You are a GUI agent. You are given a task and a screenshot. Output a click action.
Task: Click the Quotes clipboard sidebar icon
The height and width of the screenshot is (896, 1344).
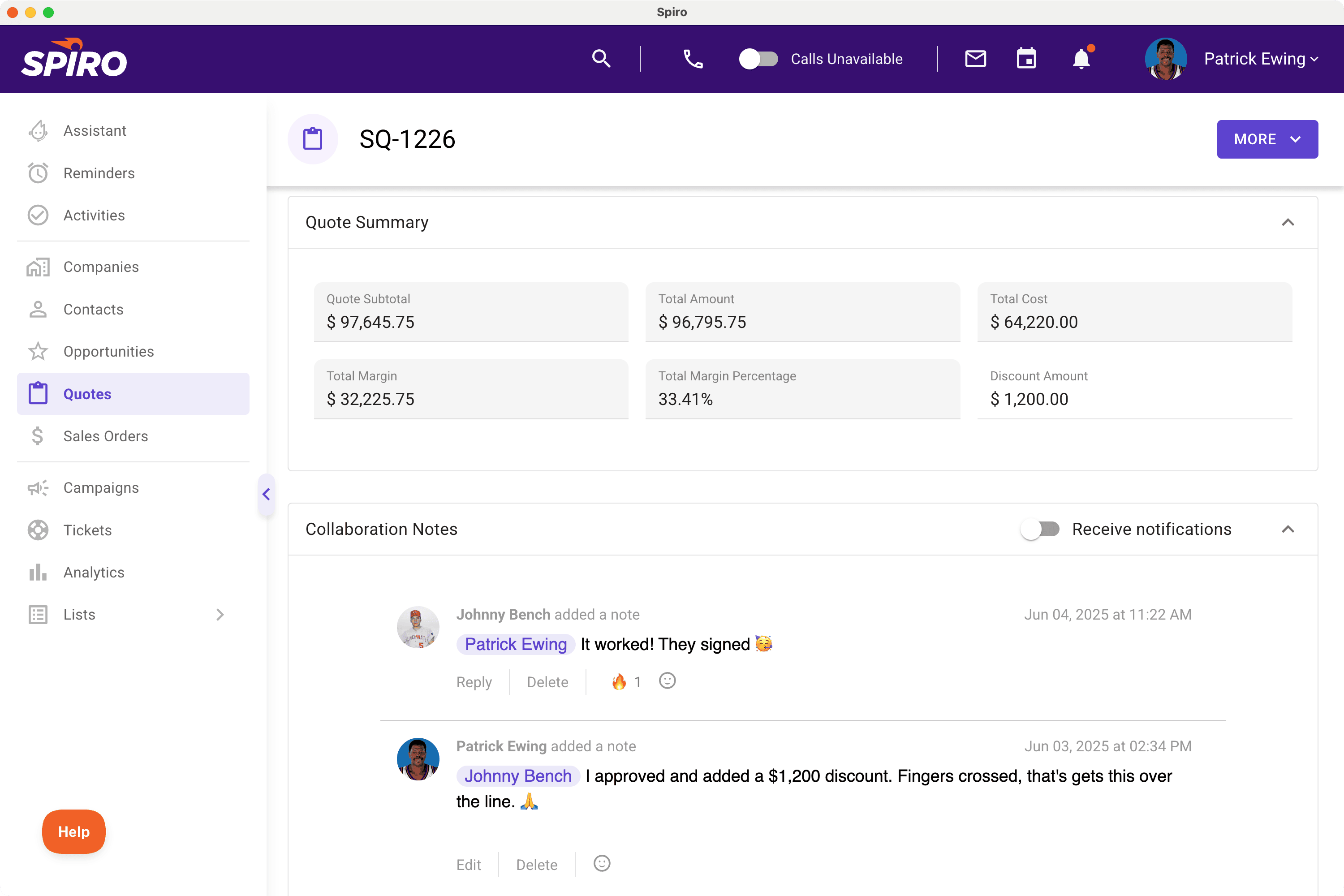[x=38, y=394]
